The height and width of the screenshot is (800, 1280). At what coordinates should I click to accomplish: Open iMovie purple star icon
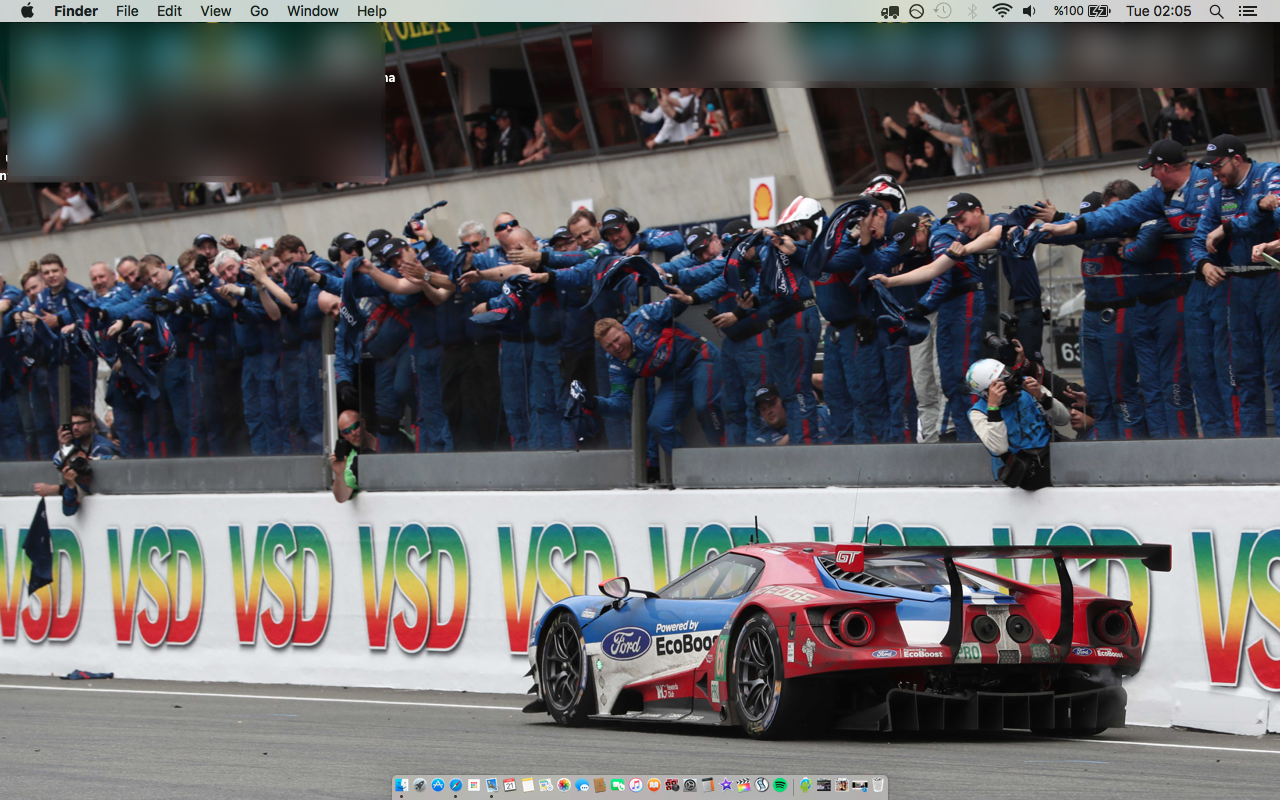click(x=726, y=785)
